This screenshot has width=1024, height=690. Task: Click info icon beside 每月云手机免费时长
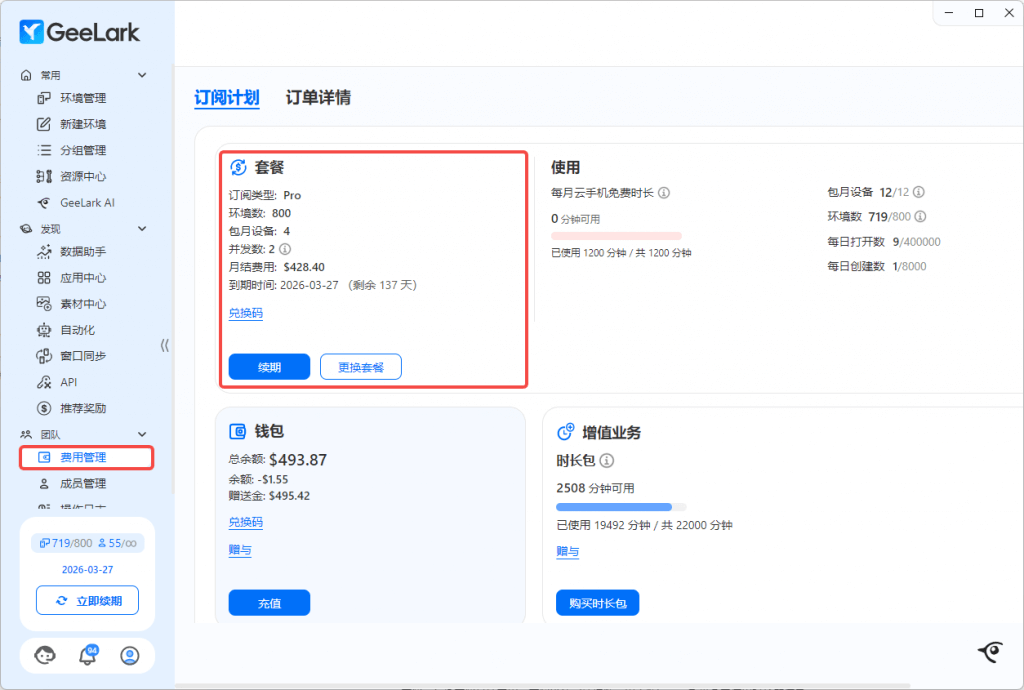[x=664, y=193]
